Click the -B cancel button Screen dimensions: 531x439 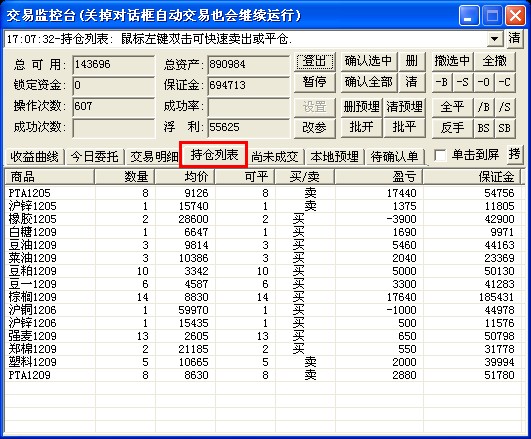point(442,82)
